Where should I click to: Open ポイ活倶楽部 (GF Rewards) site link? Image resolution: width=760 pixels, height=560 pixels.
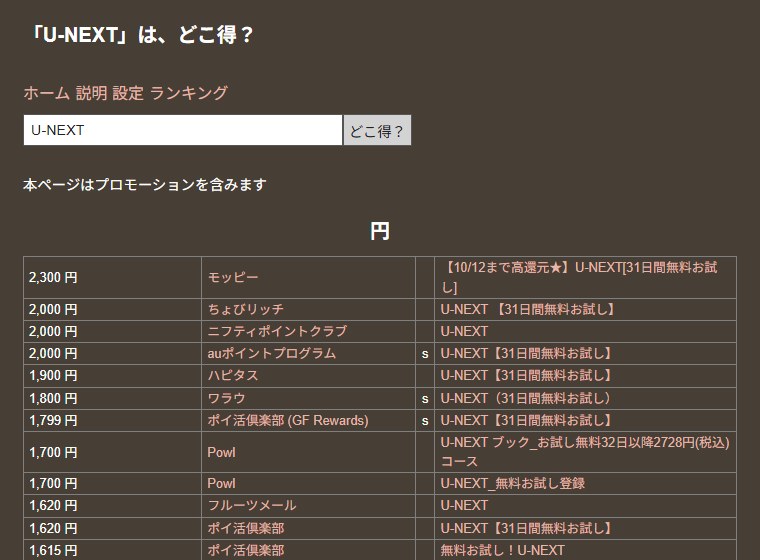coord(288,420)
